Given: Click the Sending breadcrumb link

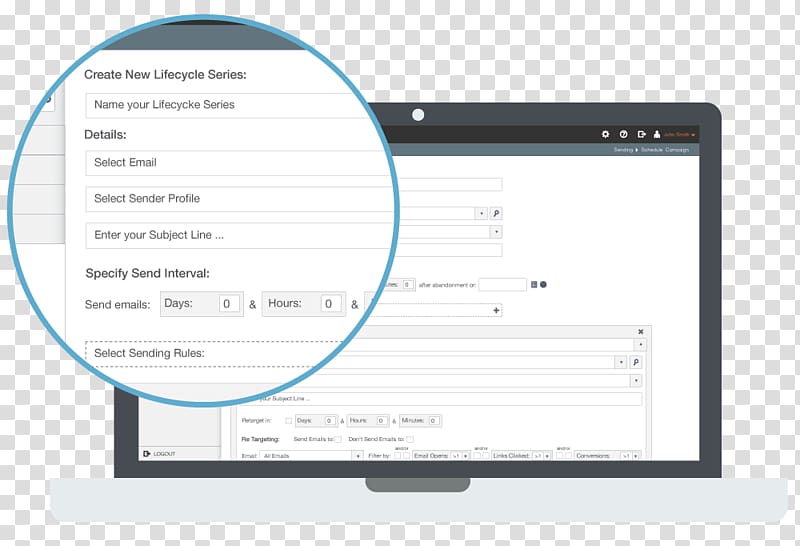Looking at the screenshot, I should [x=623, y=150].
